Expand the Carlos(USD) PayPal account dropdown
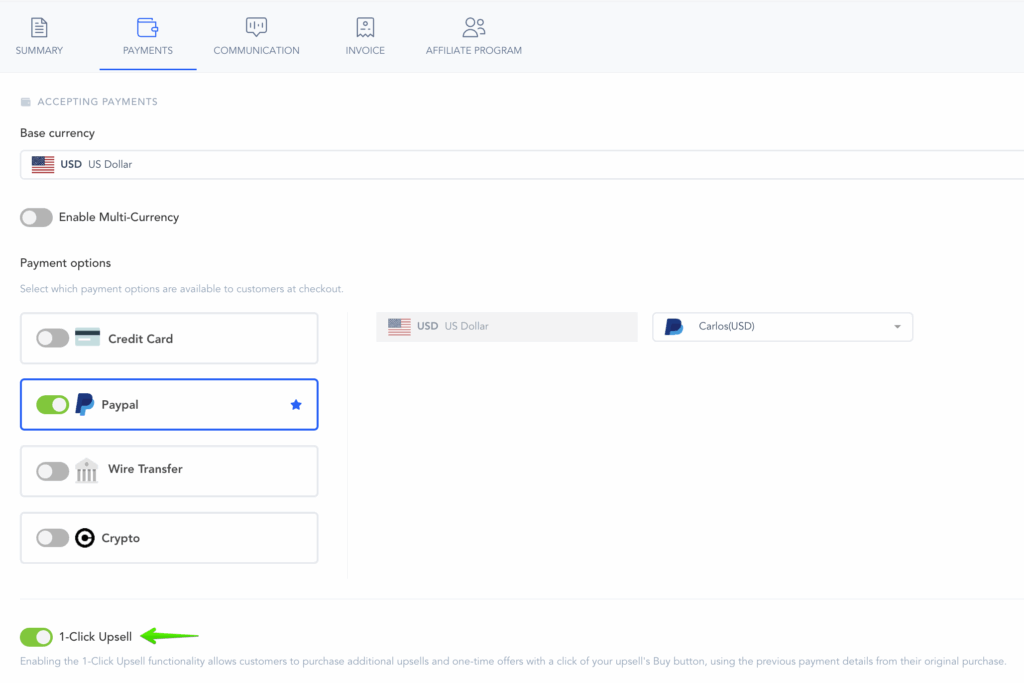1024x683 pixels. coord(782,327)
